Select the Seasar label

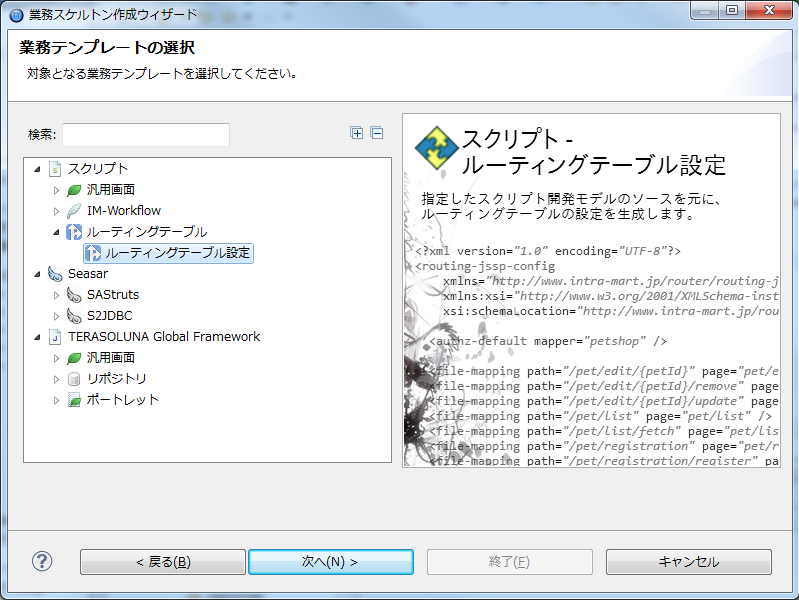click(x=88, y=274)
